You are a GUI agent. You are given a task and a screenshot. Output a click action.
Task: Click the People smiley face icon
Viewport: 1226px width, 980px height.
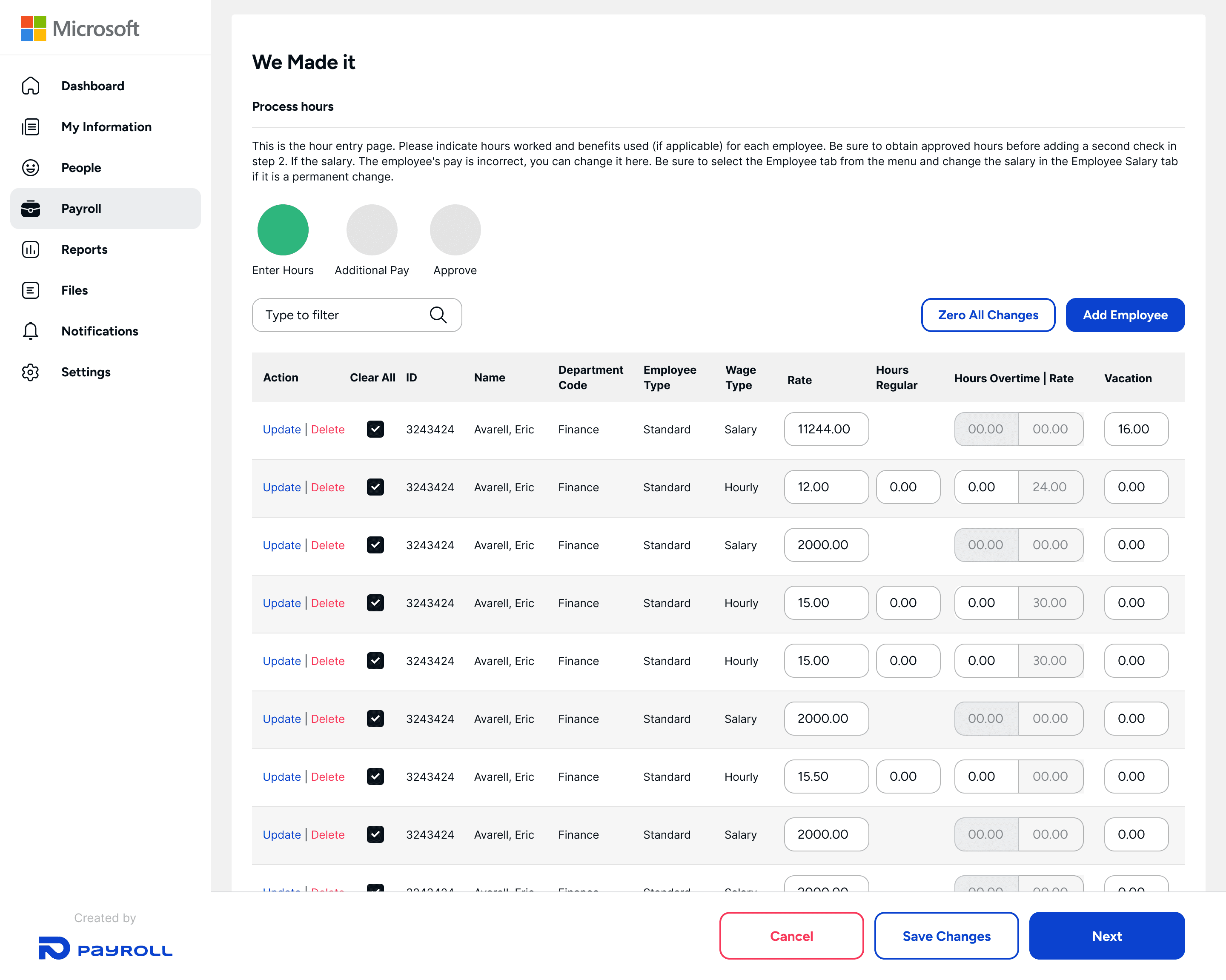31,168
